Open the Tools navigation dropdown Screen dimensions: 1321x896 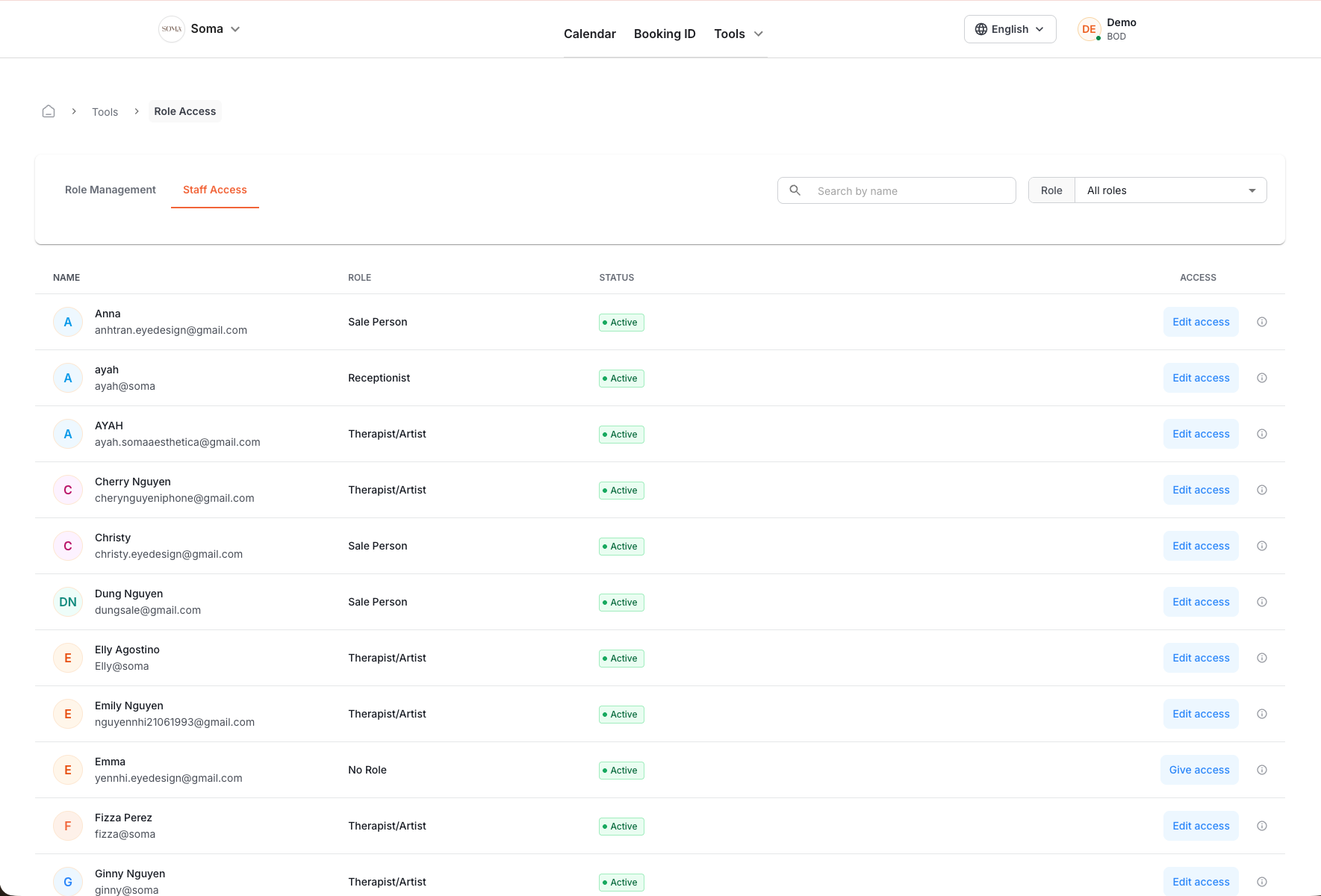[738, 34]
